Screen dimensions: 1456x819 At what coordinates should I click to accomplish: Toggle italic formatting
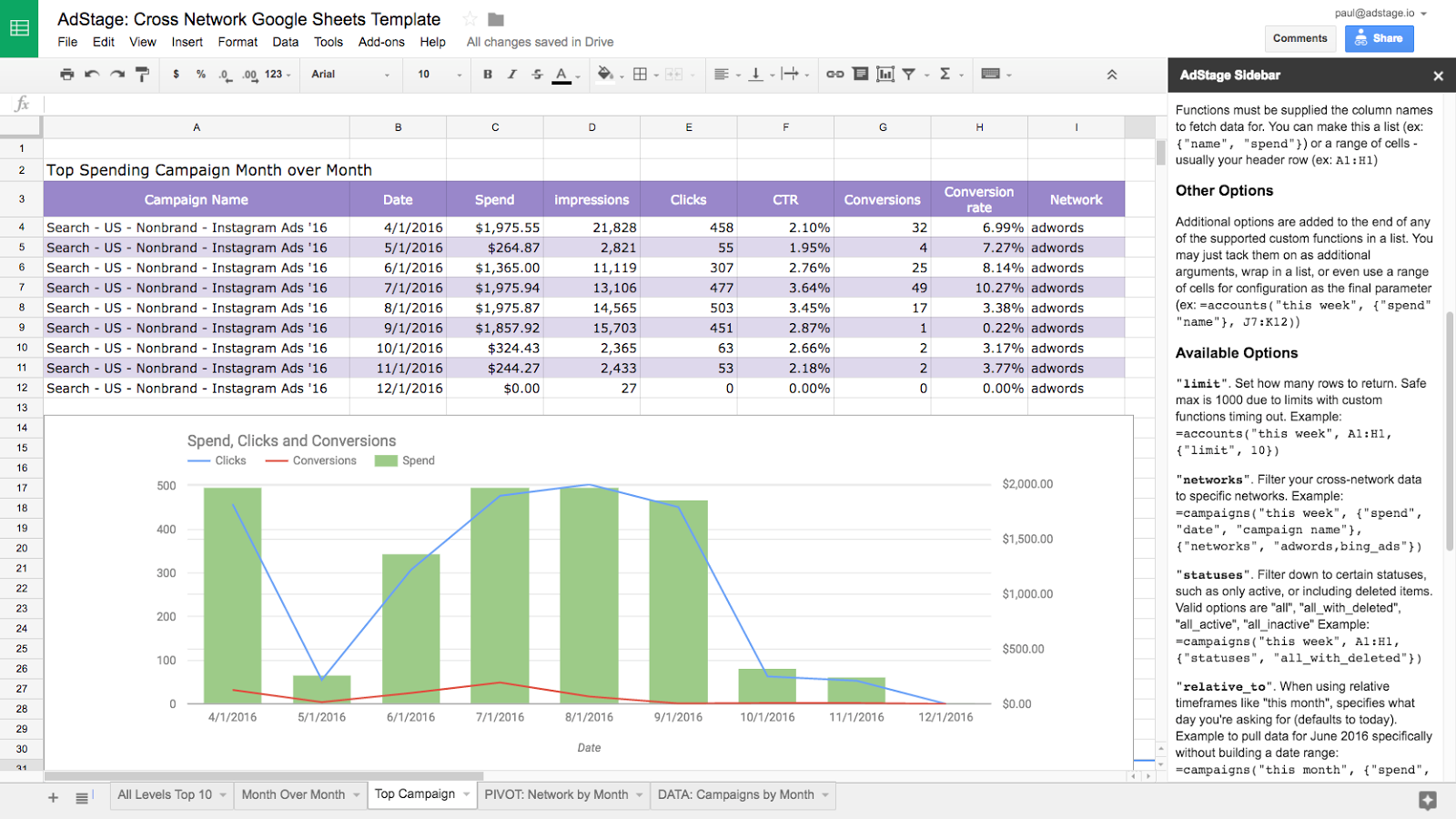[x=512, y=75]
